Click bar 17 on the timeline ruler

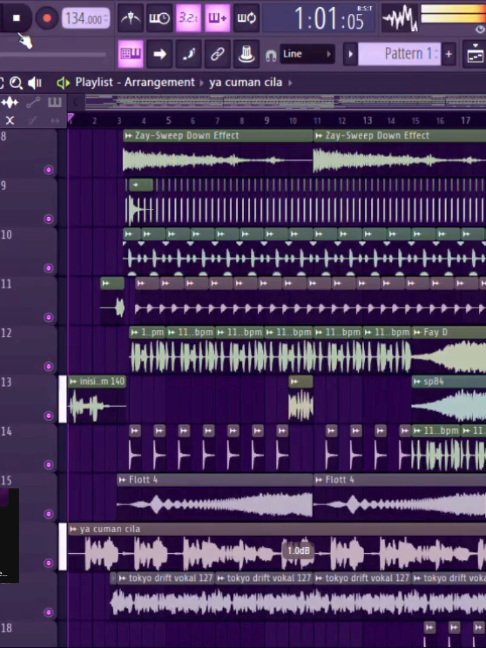465,120
